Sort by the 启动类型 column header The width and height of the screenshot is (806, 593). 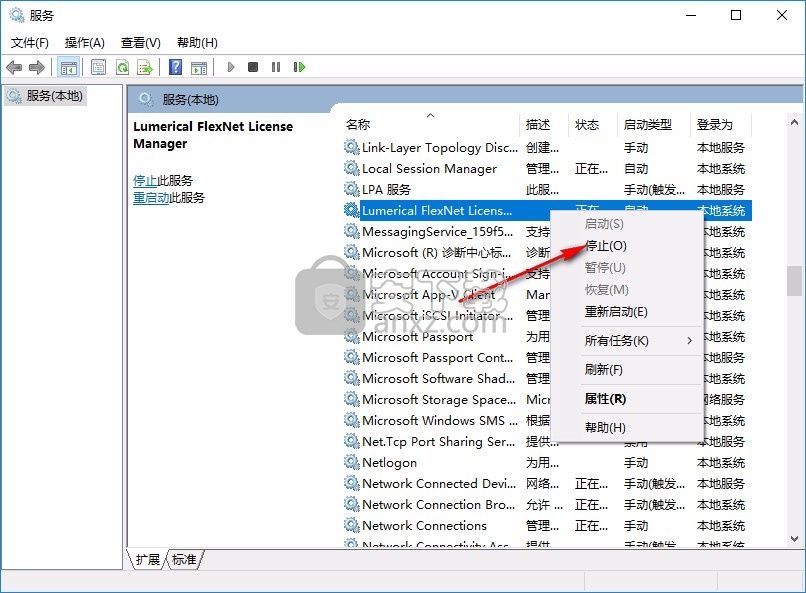[648, 124]
